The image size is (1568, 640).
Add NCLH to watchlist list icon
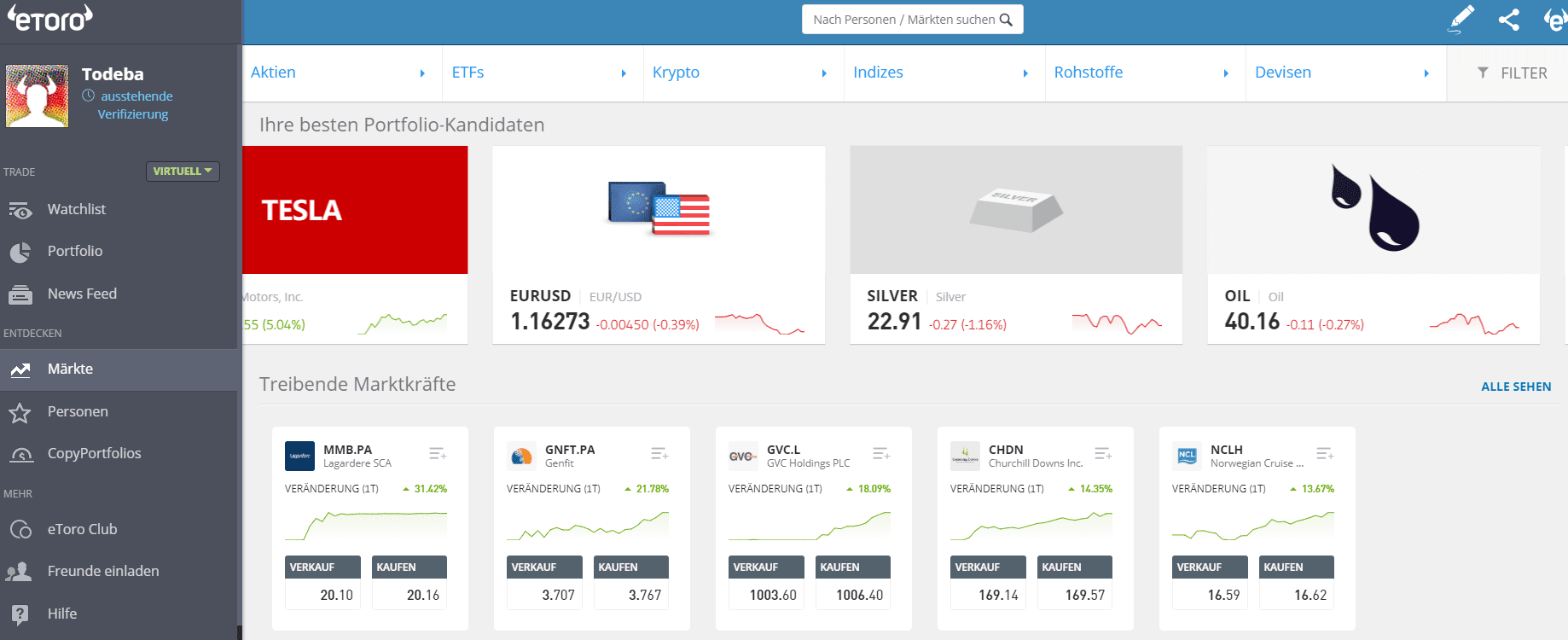click(x=1325, y=453)
